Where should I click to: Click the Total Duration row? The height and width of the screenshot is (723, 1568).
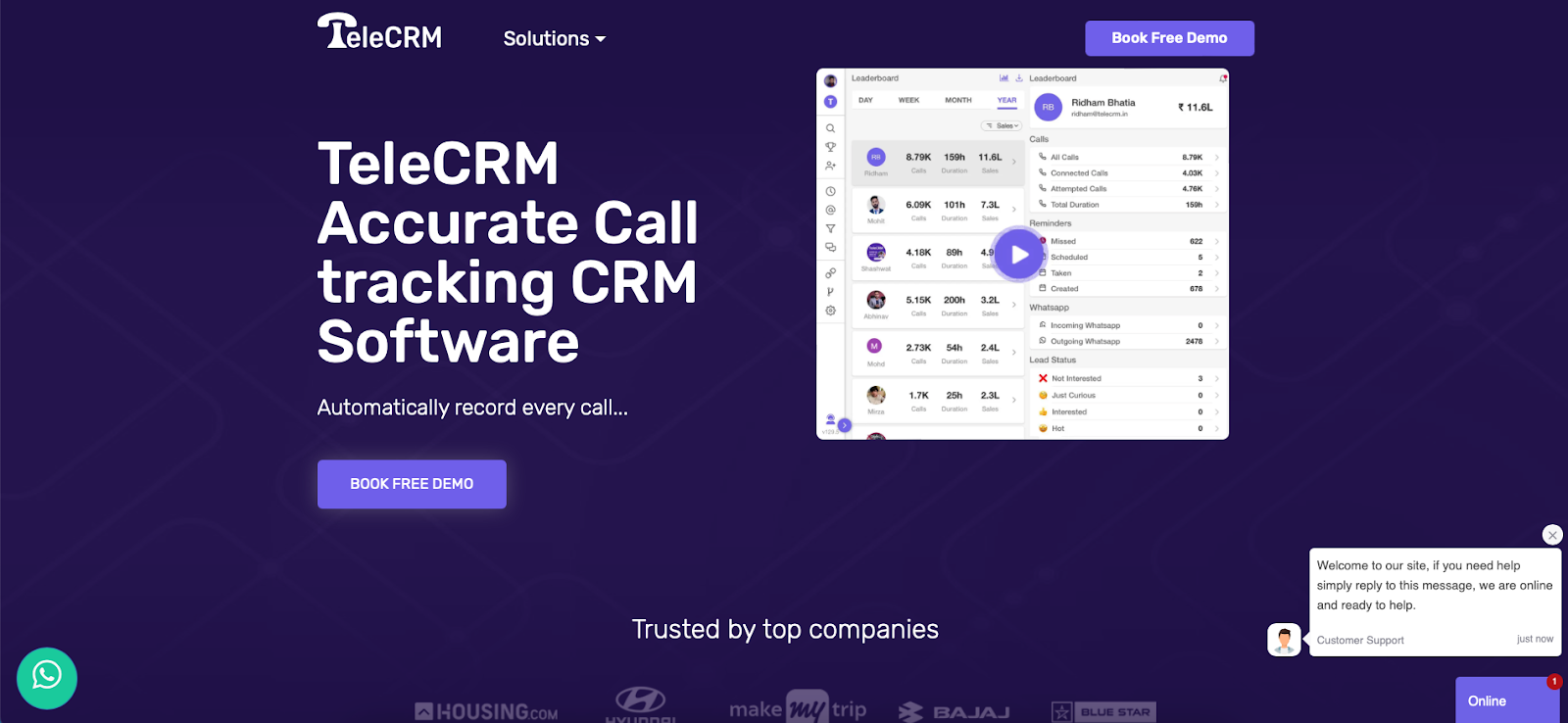[1127, 205]
